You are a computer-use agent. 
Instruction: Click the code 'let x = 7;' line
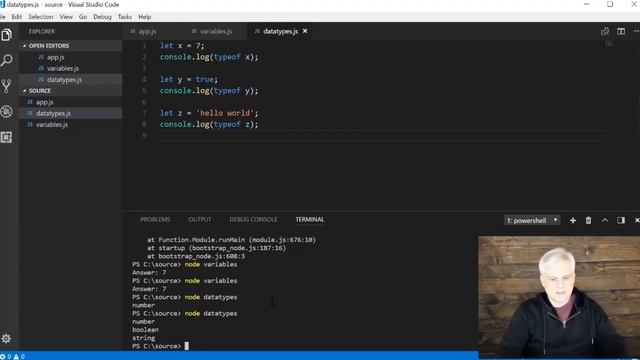coord(182,46)
